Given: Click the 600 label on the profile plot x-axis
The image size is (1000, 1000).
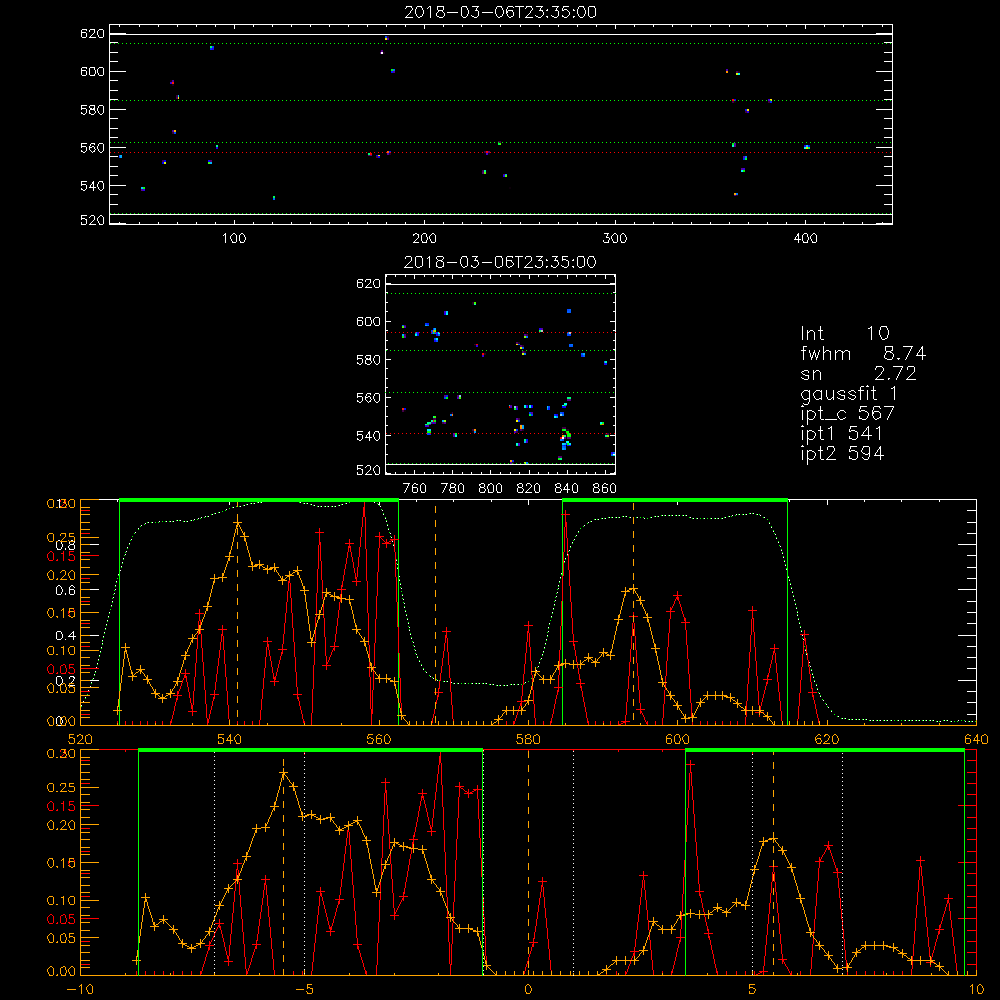Looking at the screenshot, I should click(677, 739).
